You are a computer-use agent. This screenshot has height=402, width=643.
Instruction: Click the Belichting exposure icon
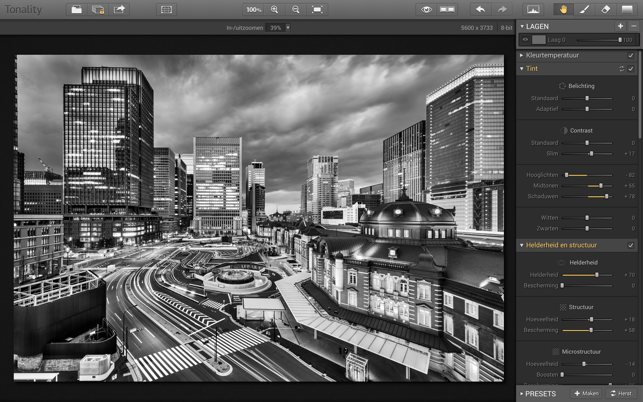coord(562,86)
